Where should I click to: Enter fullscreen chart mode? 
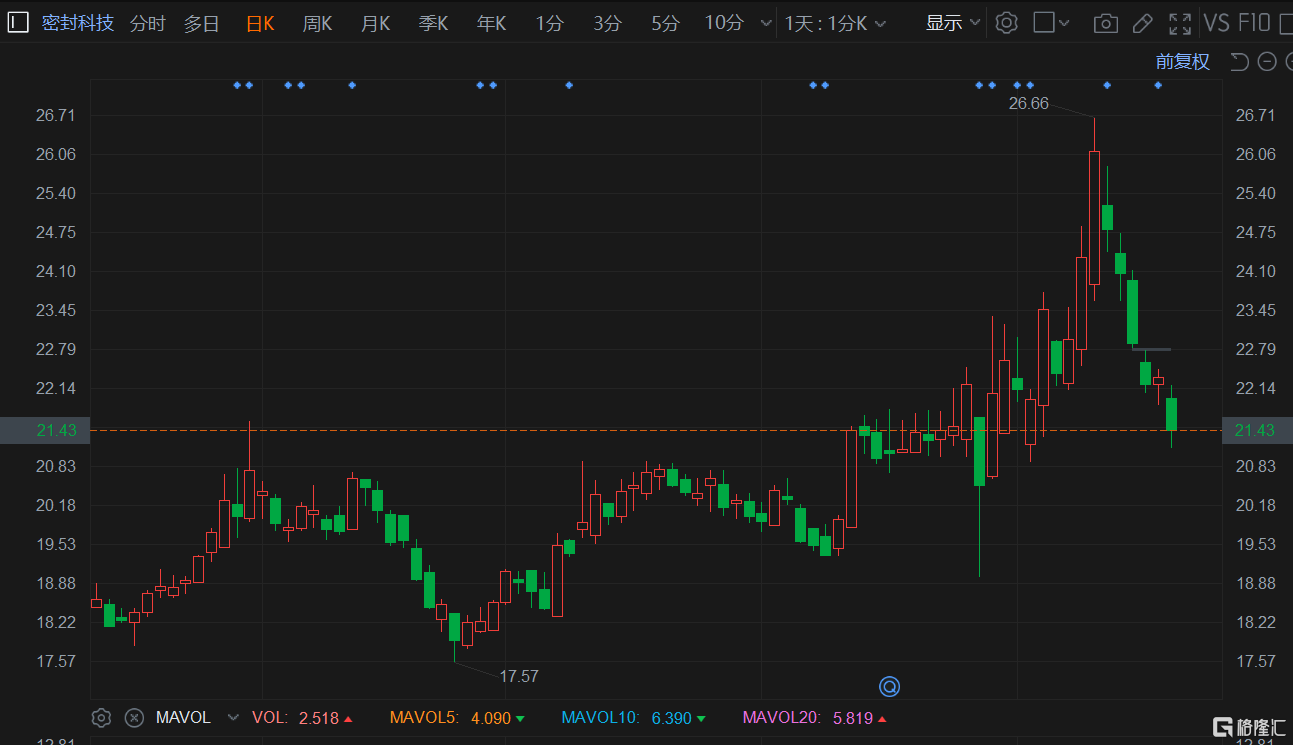click(1180, 23)
